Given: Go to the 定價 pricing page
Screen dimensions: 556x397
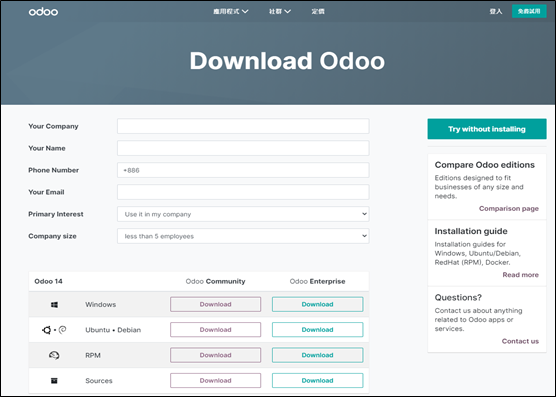Looking at the screenshot, I should (x=318, y=11).
